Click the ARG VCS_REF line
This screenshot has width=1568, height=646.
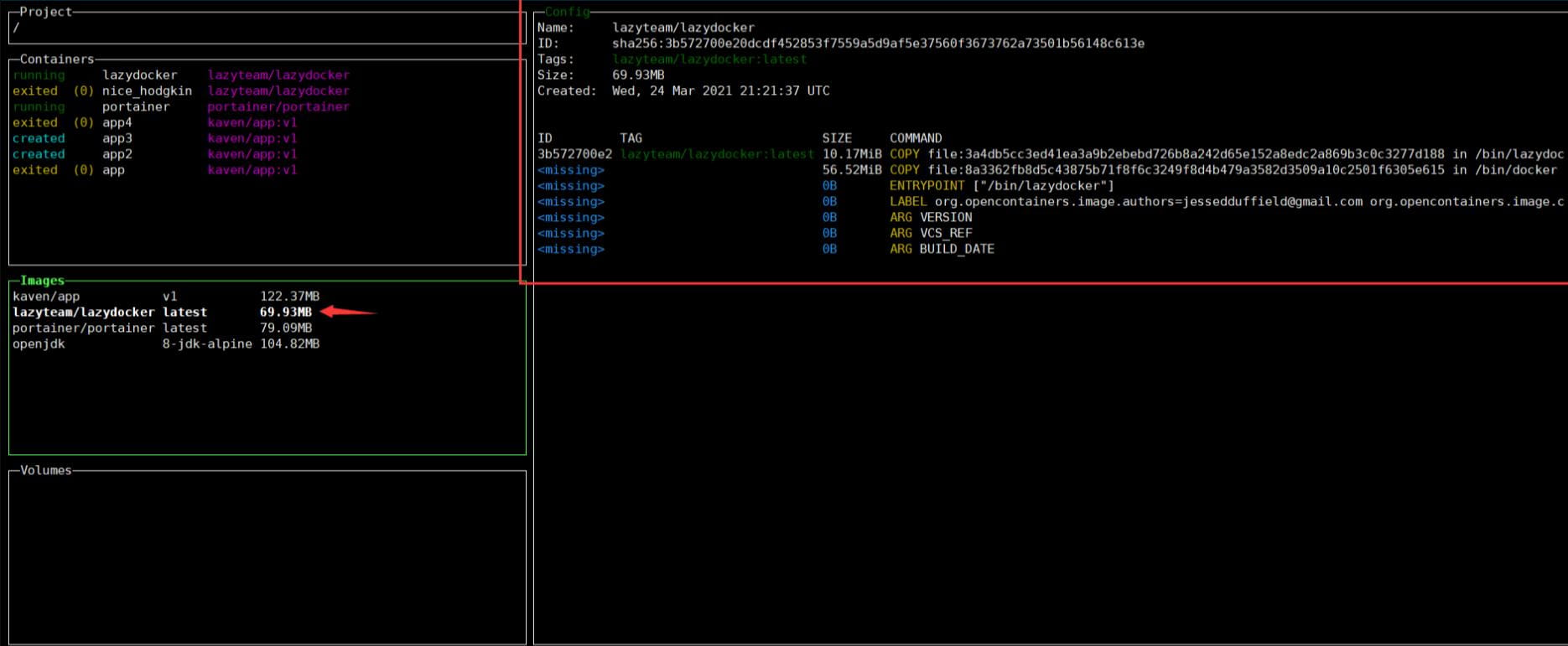tap(931, 234)
